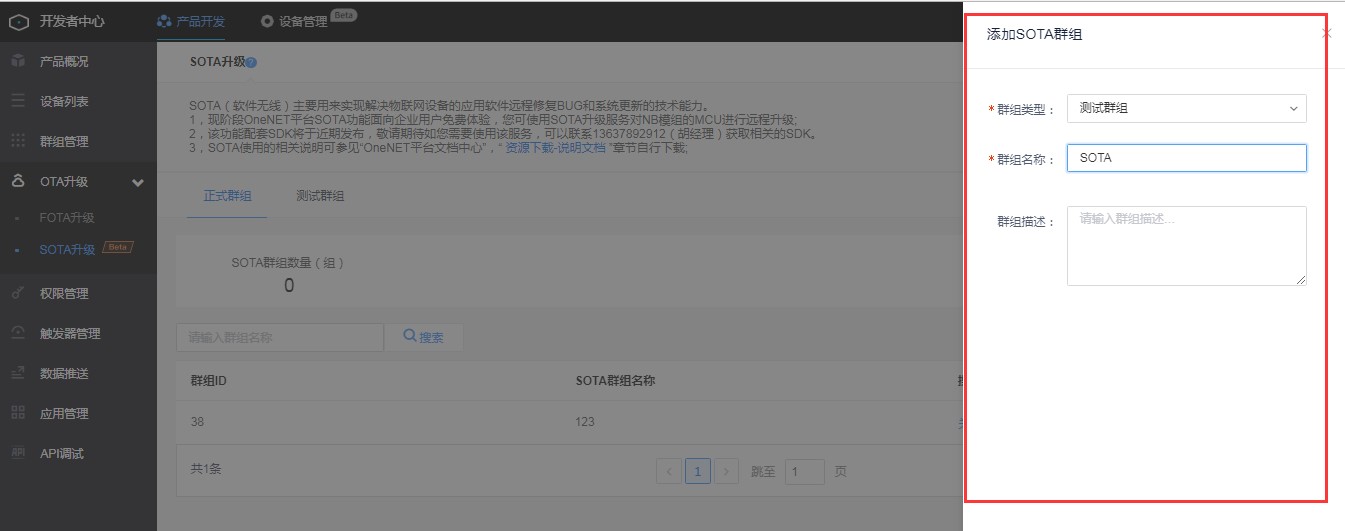Click group ID cell 38
Screen dimensions: 1345x531
tap(197, 421)
